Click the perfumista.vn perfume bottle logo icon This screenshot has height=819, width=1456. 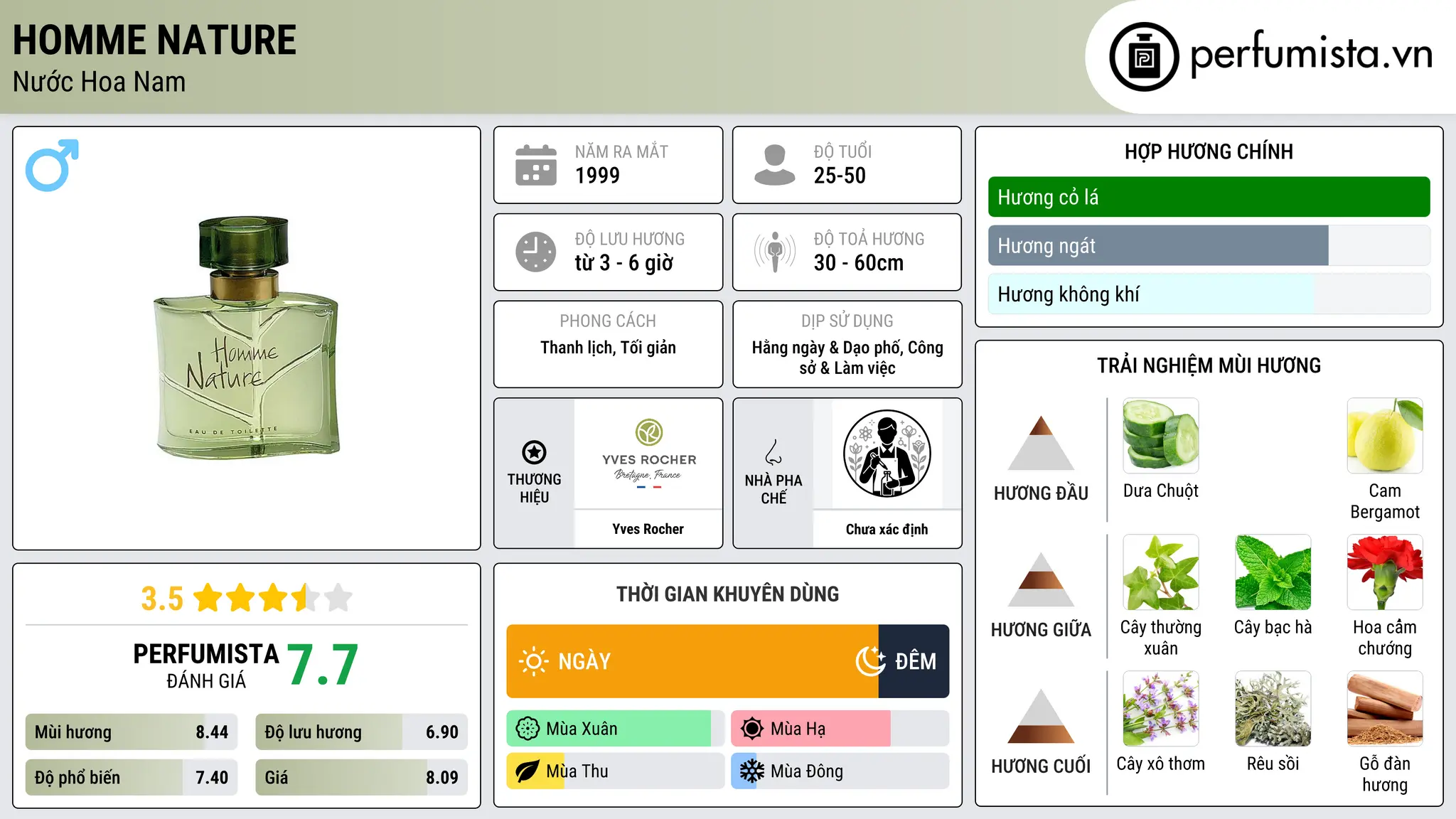point(1144,57)
